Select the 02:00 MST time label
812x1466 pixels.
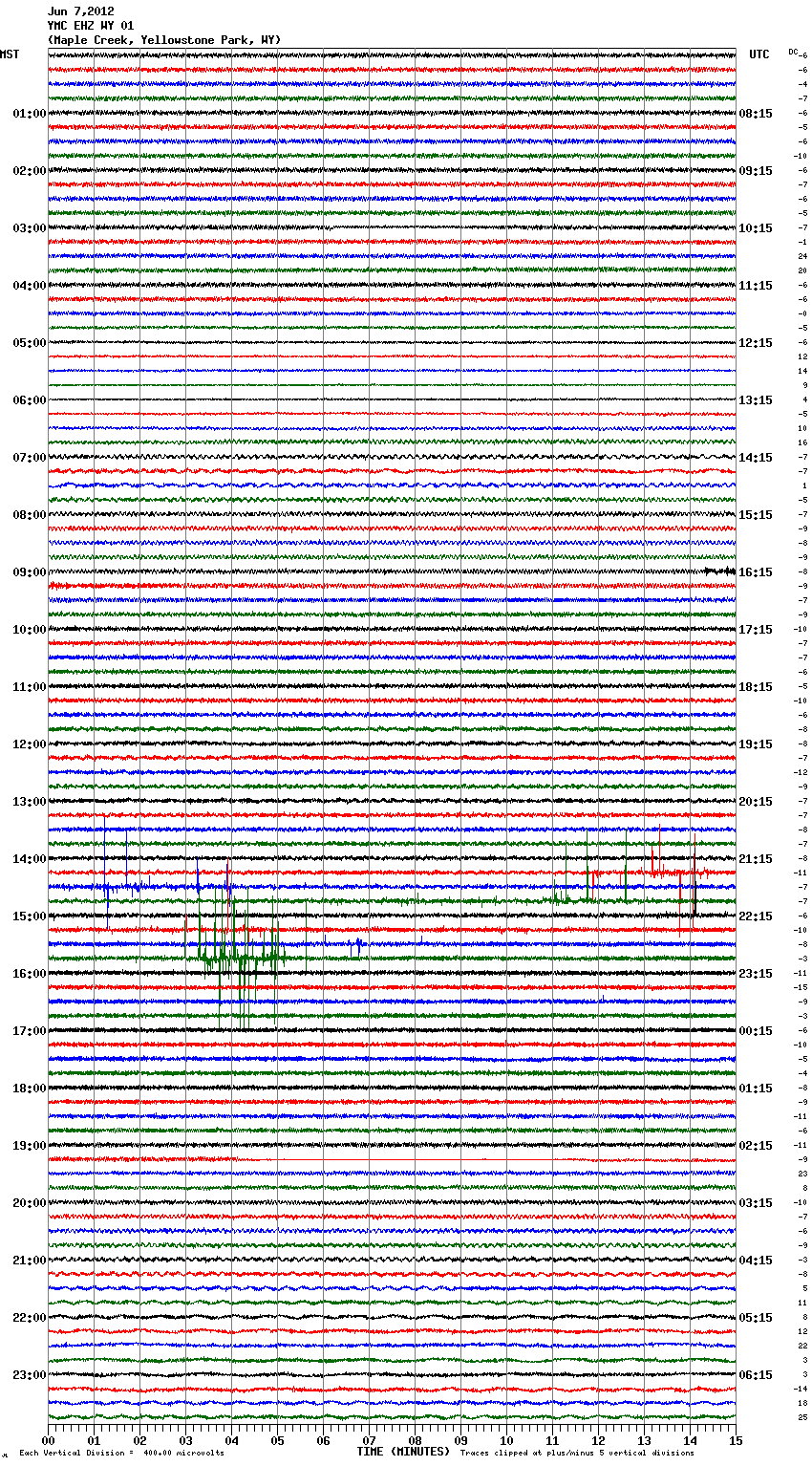[30, 171]
